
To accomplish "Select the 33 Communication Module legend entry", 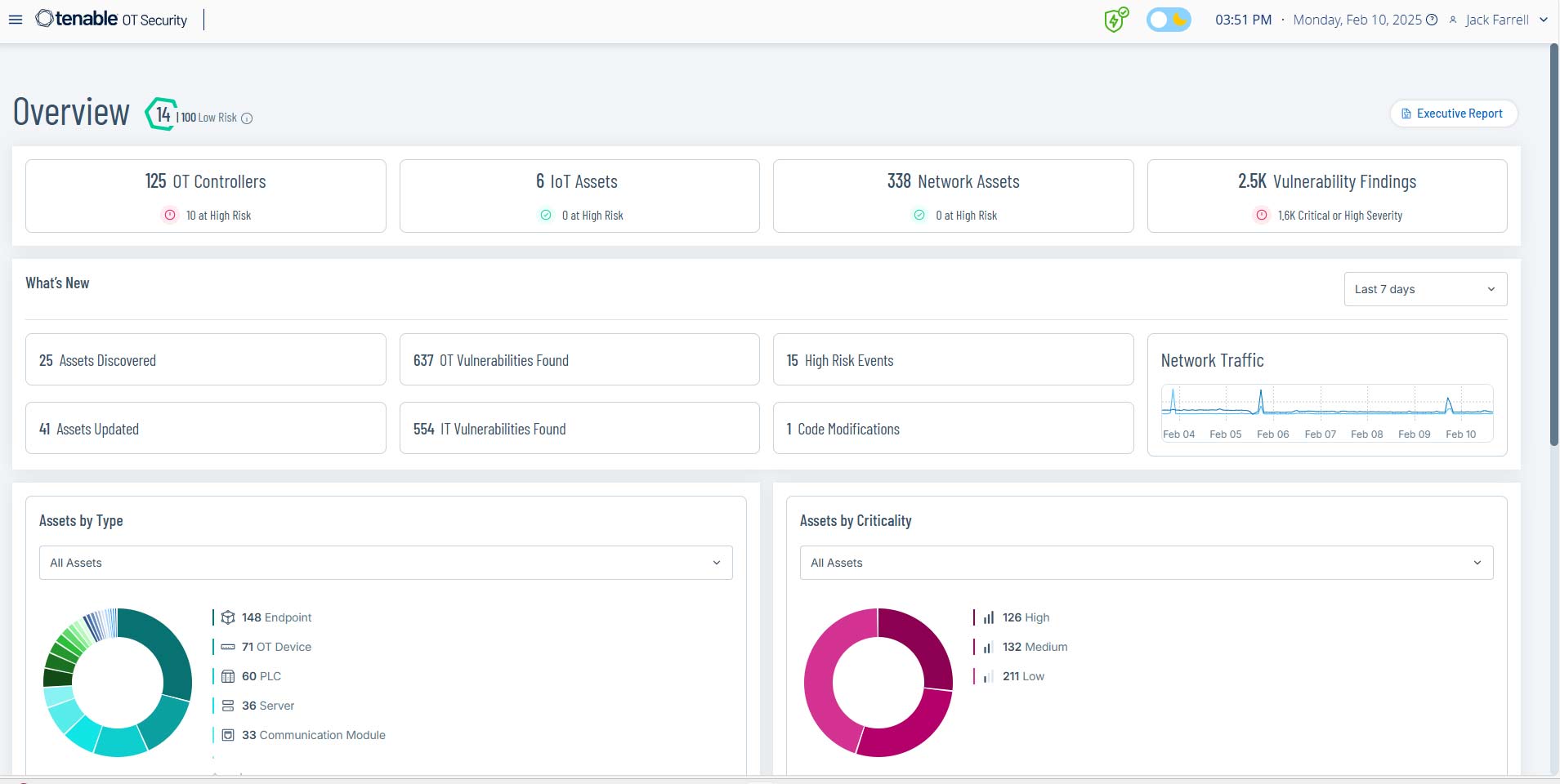I will pyautogui.click(x=314, y=735).
